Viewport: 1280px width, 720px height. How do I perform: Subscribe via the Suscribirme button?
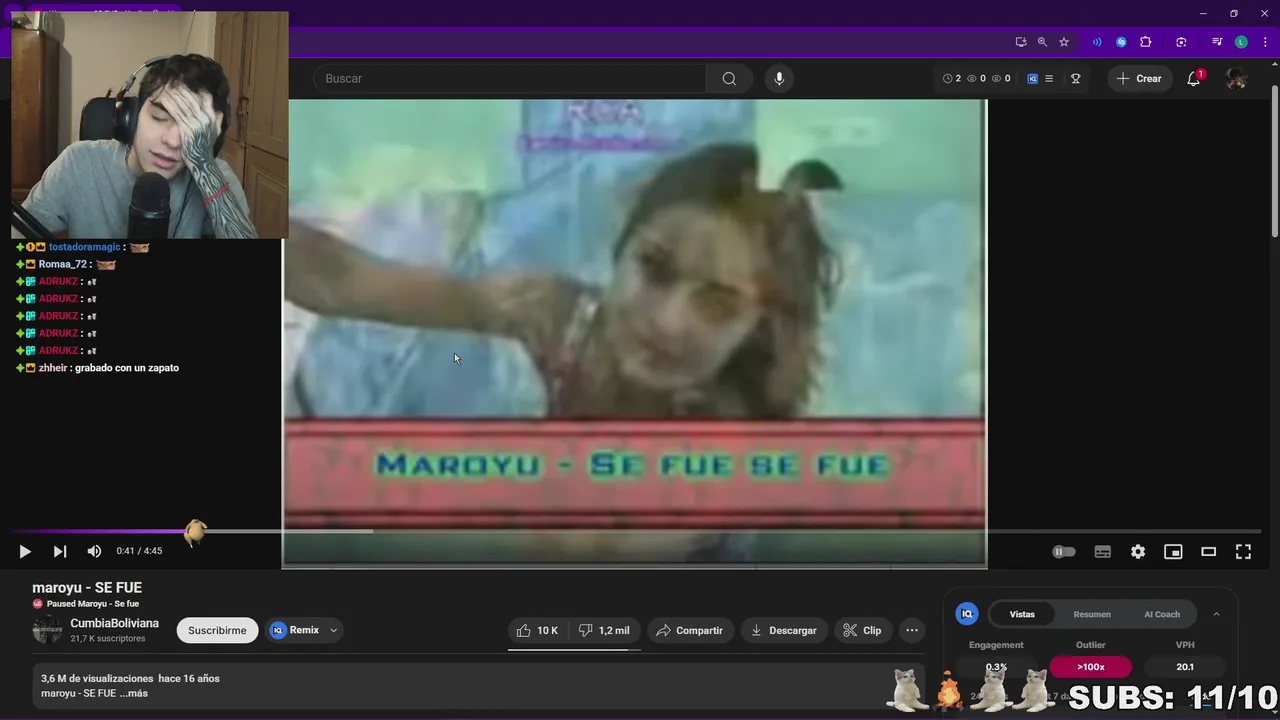[217, 631]
